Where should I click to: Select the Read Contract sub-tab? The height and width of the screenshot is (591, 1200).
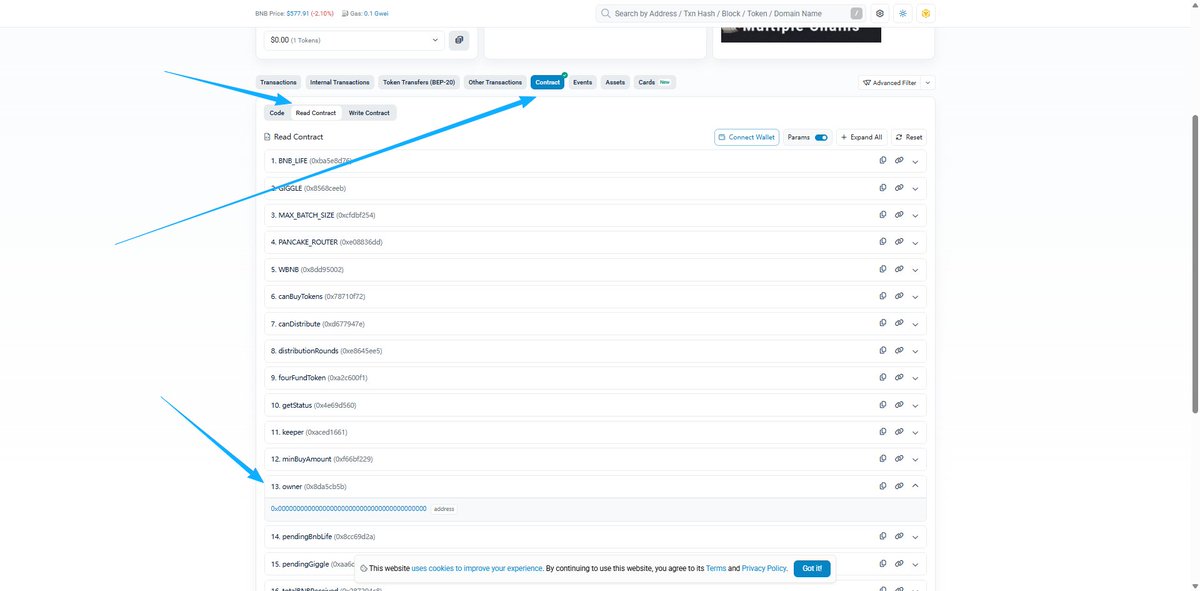point(316,113)
